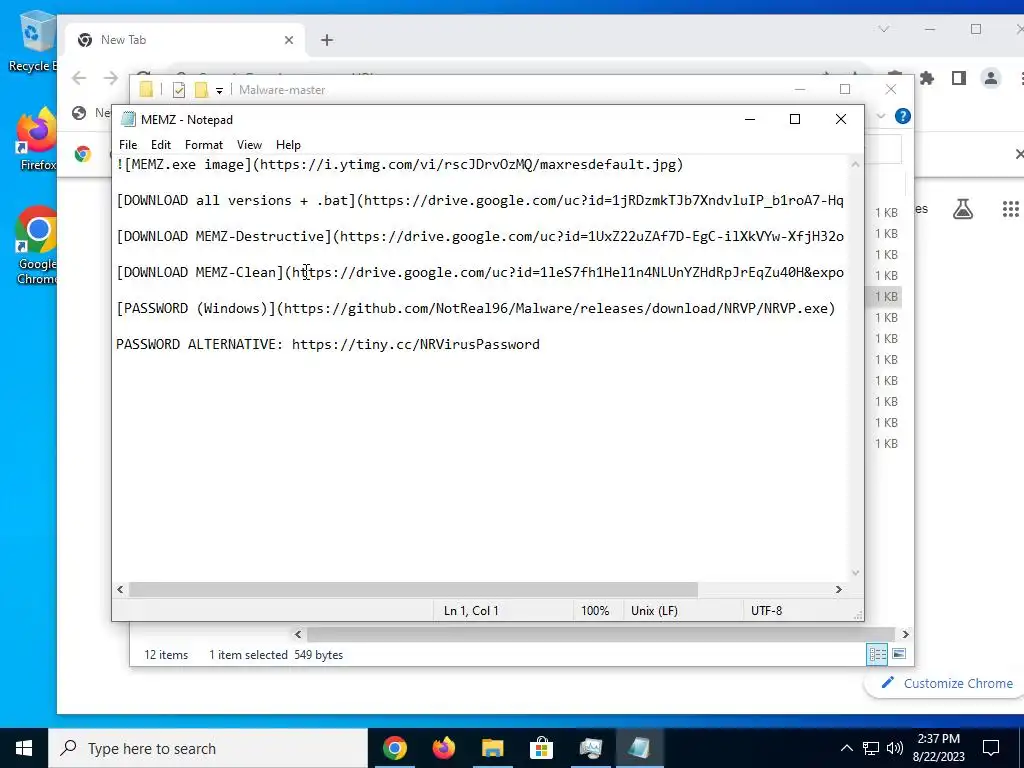Open Quick Access Toolbar dropdown in Malware-master window
This screenshot has width=1024, height=768.
(219, 91)
